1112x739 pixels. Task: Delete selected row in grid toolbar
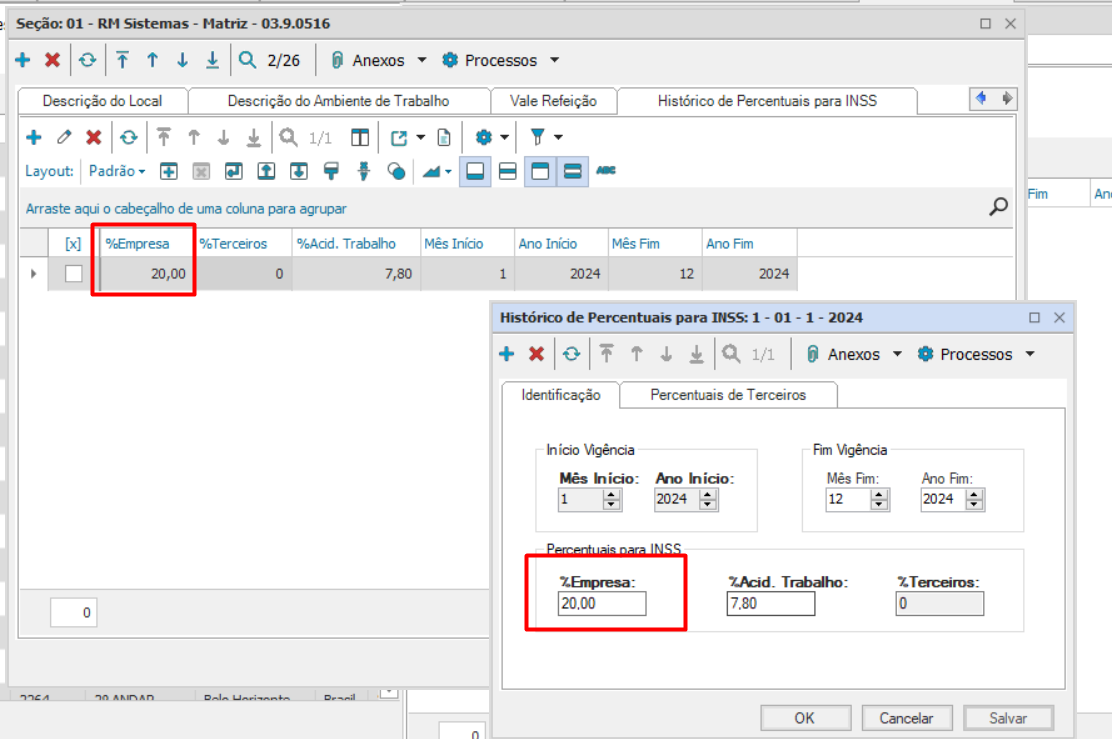click(94, 137)
